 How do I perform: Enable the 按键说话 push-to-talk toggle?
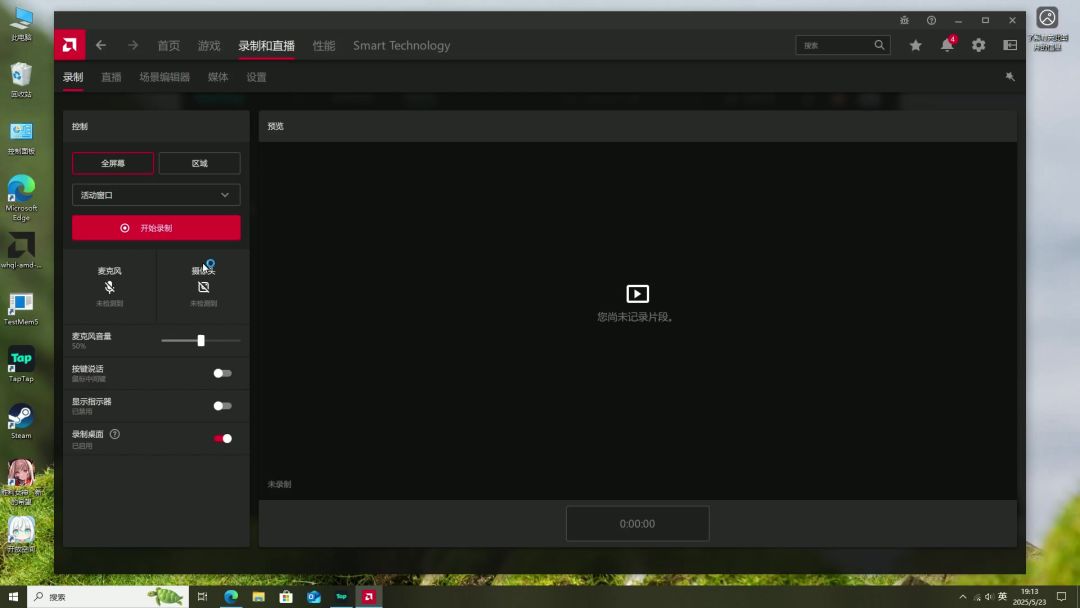[222, 373]
